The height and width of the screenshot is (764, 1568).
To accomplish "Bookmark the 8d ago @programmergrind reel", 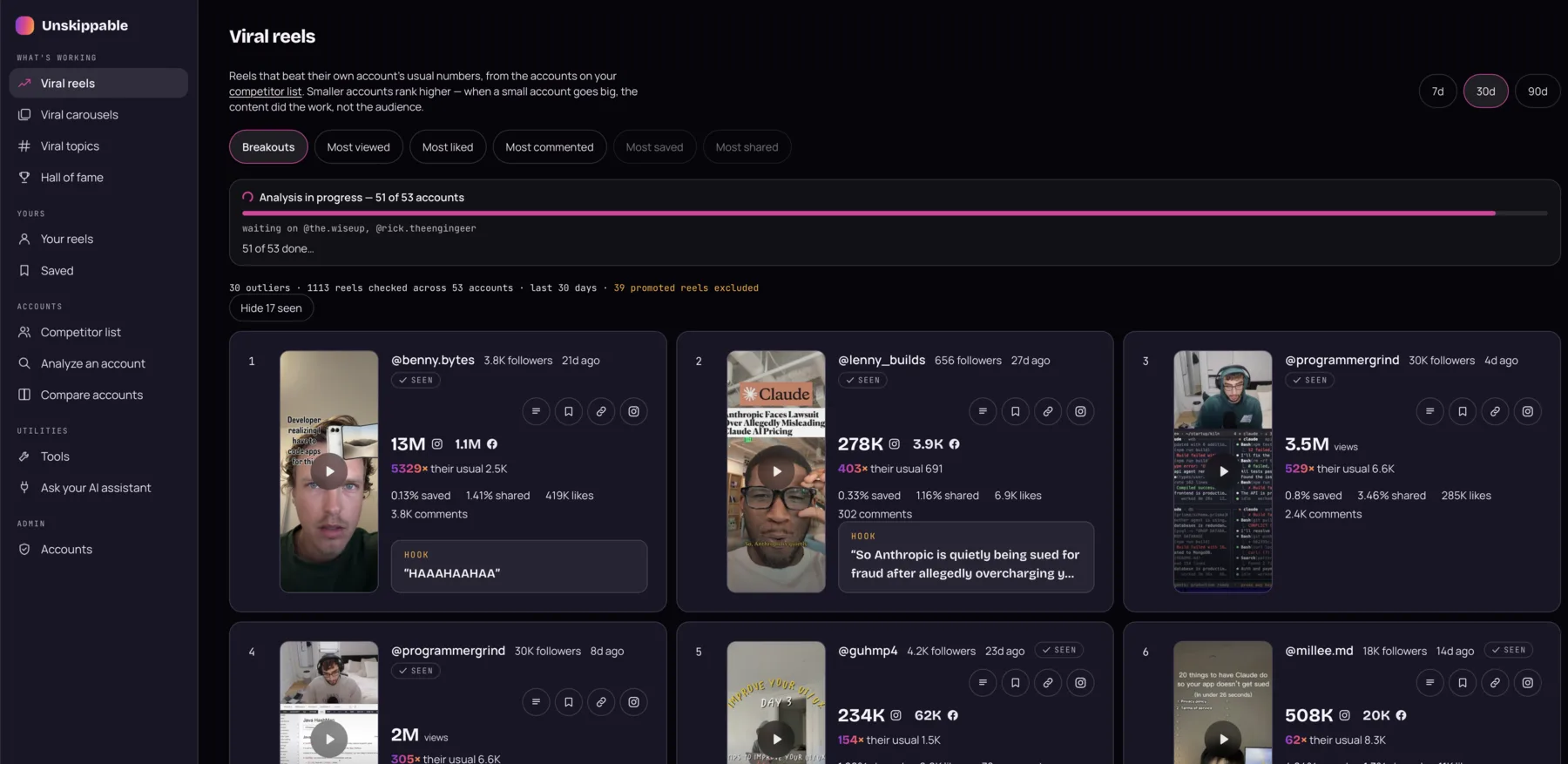I will 569,702.
